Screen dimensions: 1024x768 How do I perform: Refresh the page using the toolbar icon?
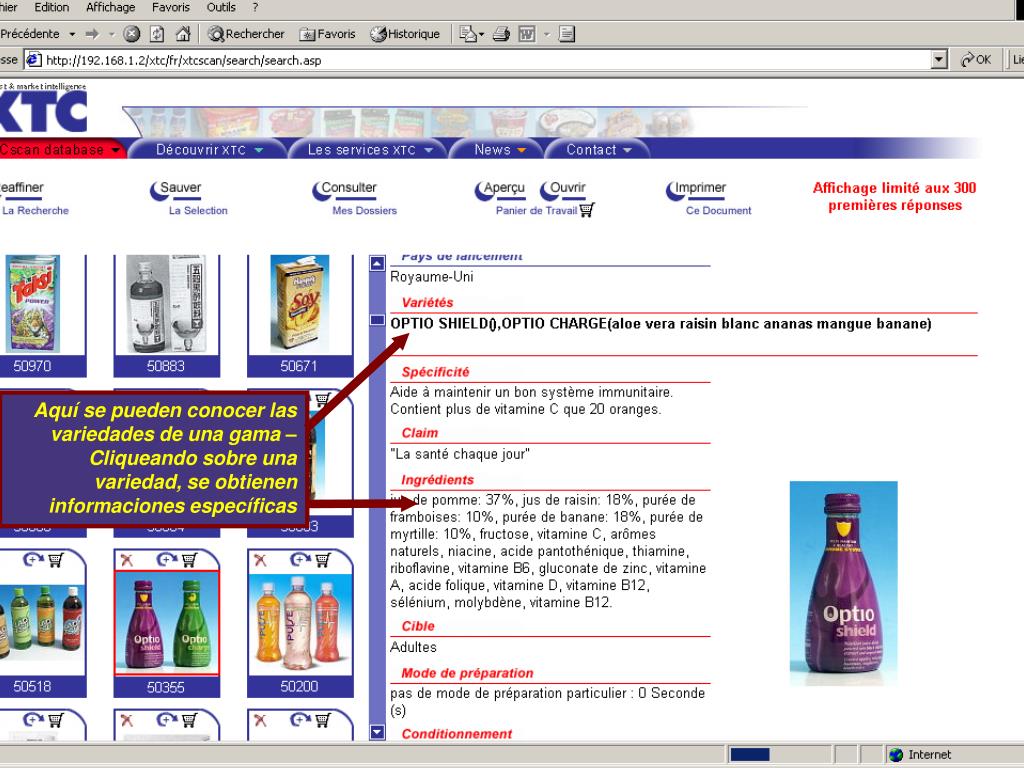tap(157, 34)
